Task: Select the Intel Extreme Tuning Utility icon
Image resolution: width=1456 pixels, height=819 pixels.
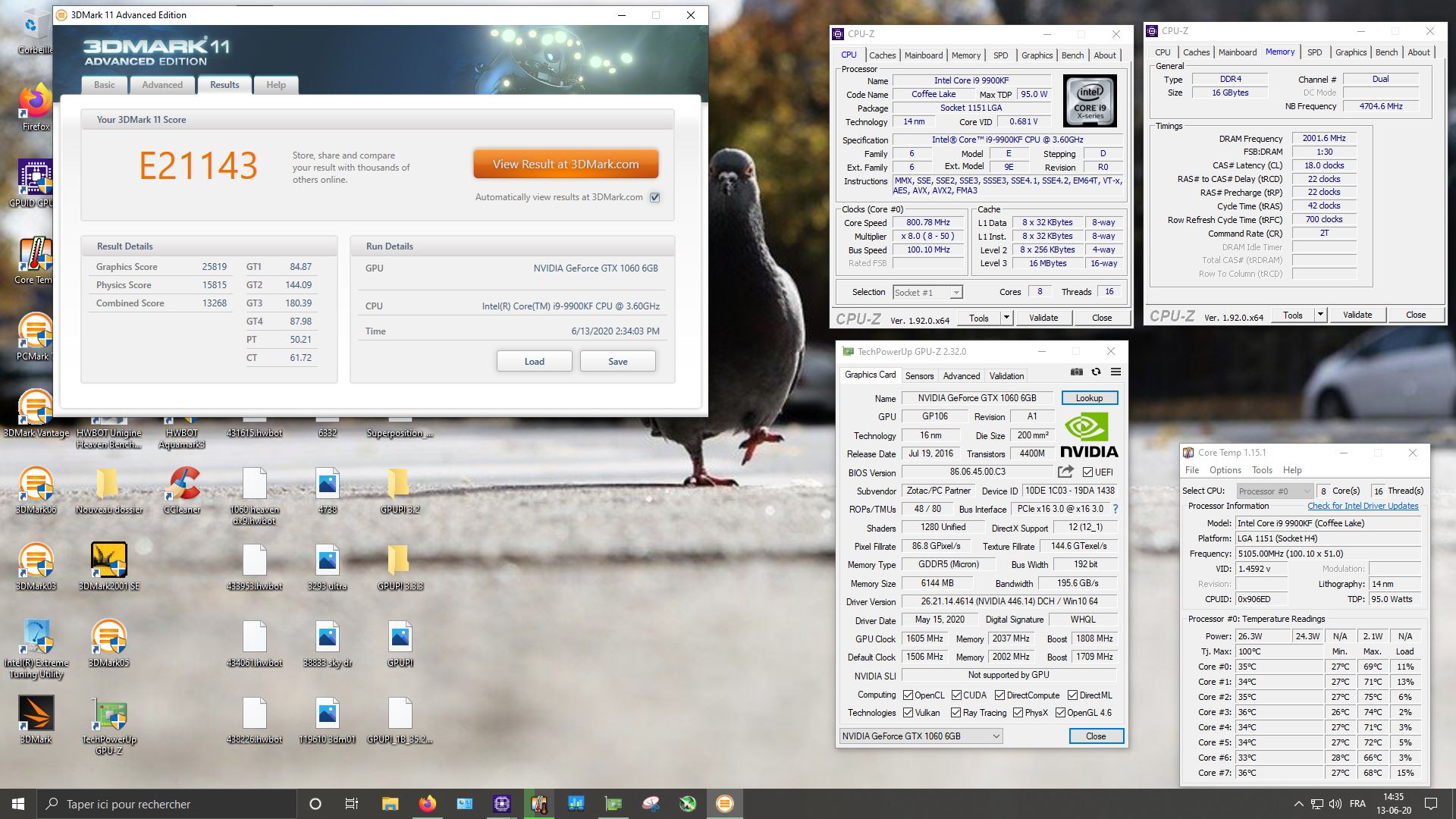Action: (36, 648)
